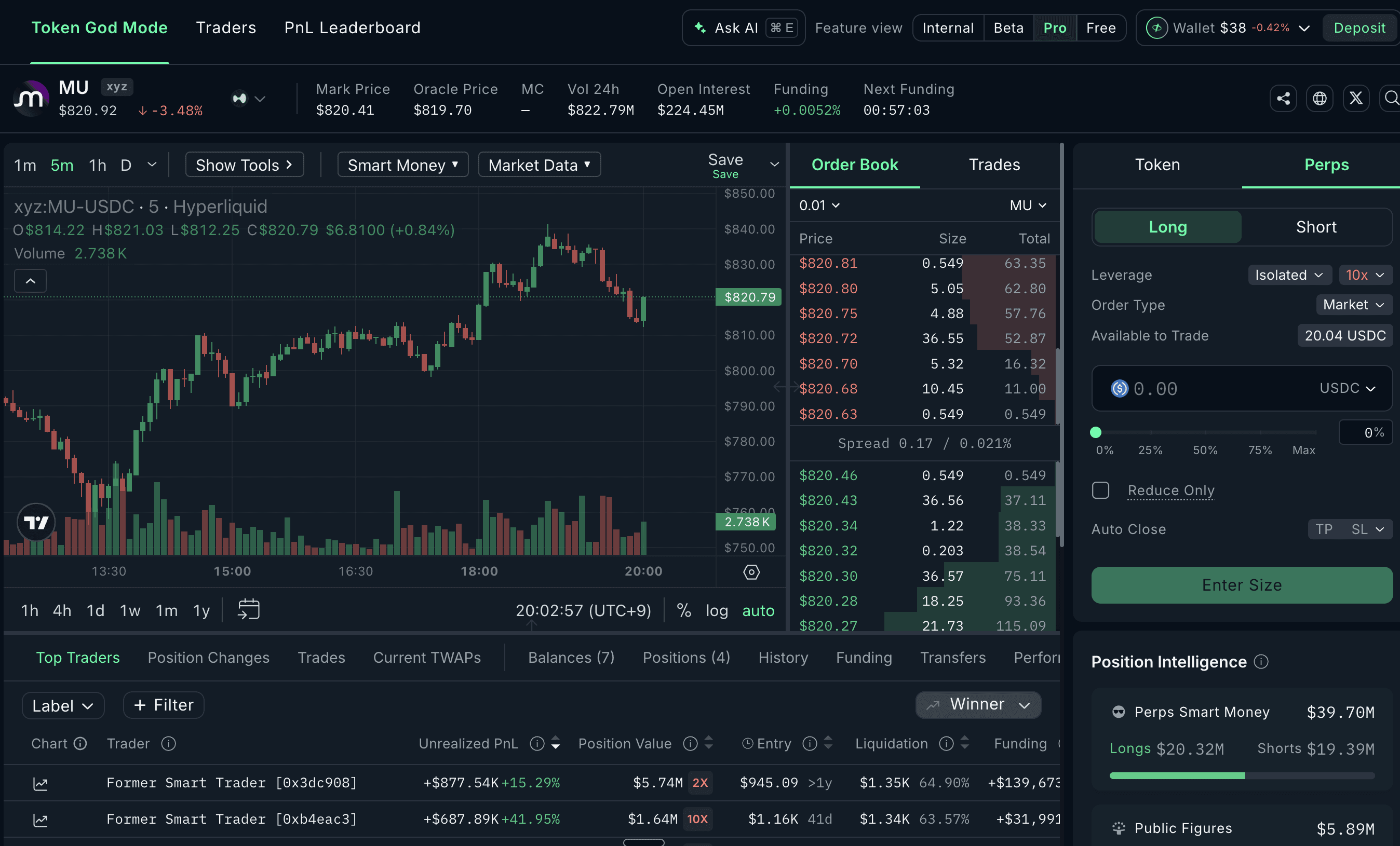Image resolution: width=1400 pixels, height=846 pixels.
Task: Click the chart icon for trader 0xb4eac3
Action: (x=41, y=820)
